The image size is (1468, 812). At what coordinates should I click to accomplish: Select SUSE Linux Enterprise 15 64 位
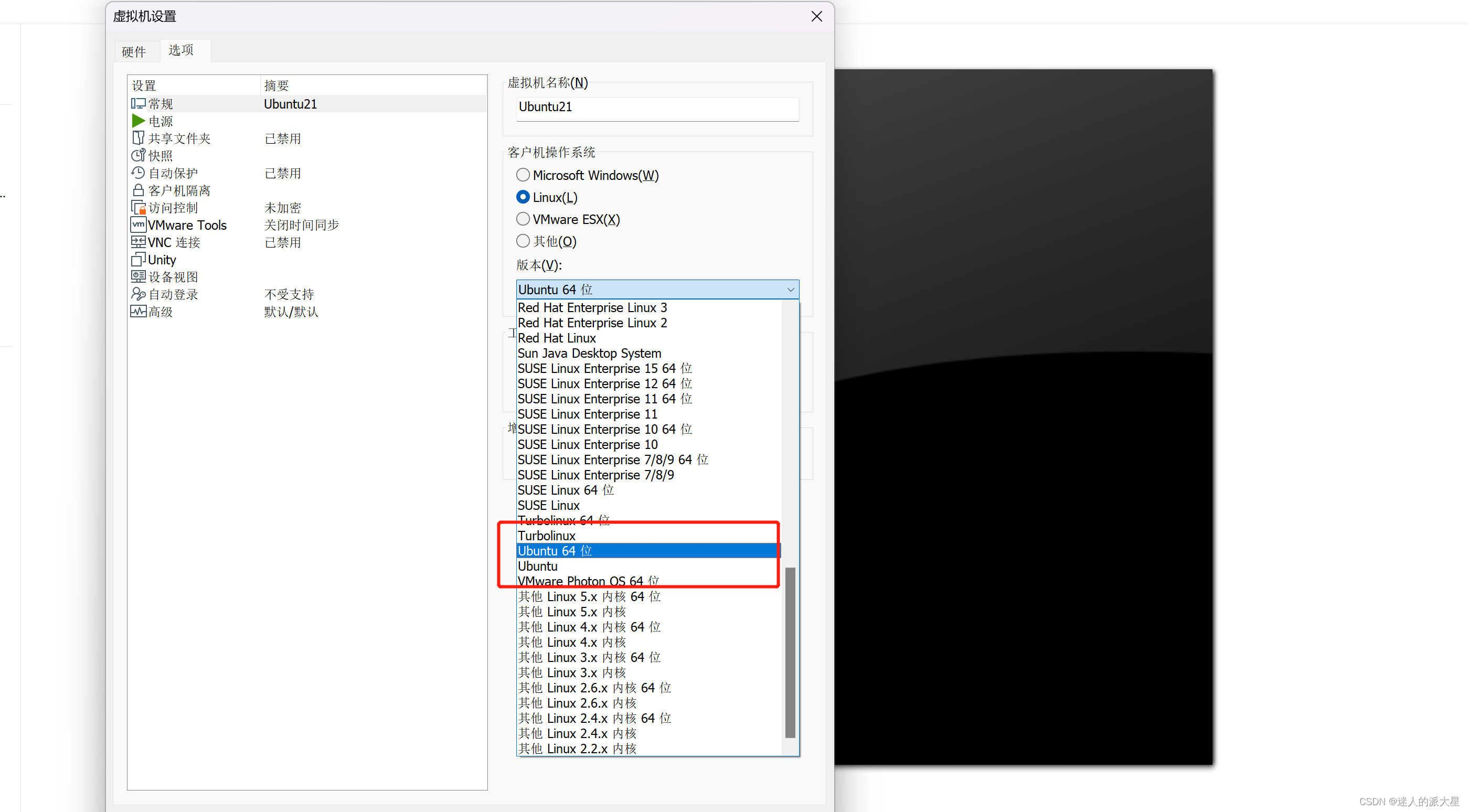649,369
